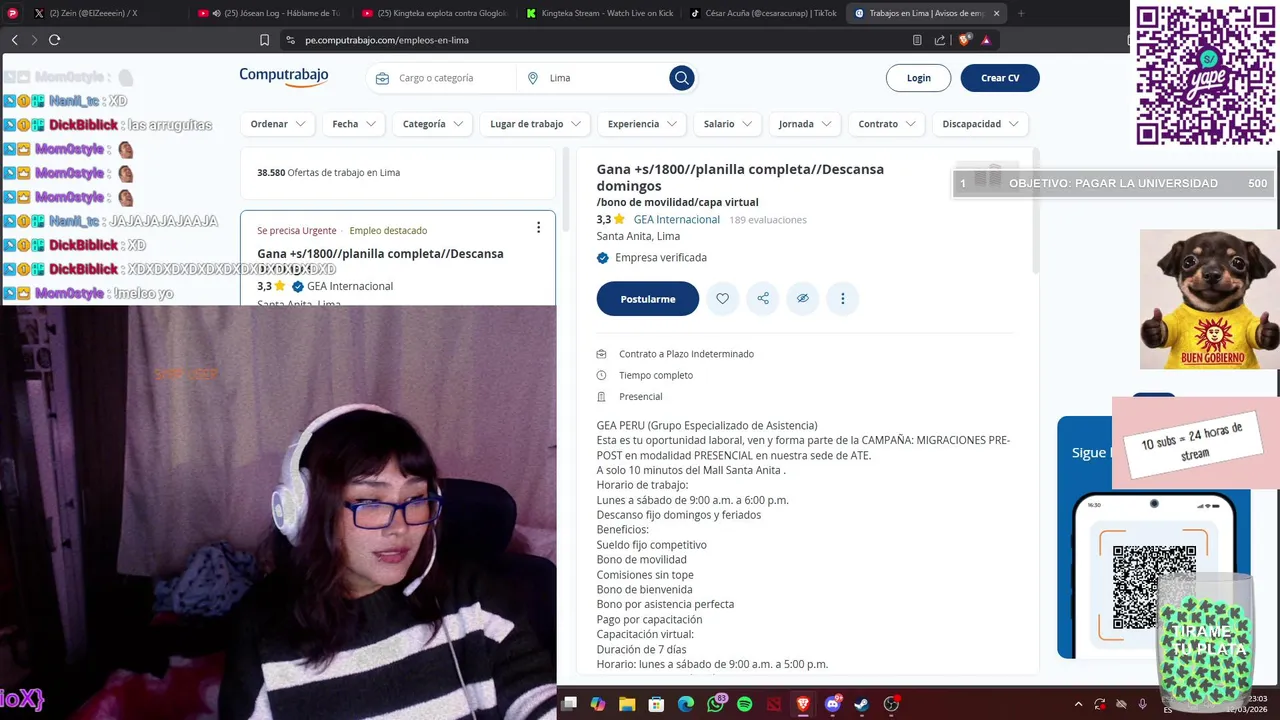Image resolution: width=1280 pixels, height=720 pixels.
Task: Expand the Discapacidad filter dropdown
Action: tap(980, 124)
